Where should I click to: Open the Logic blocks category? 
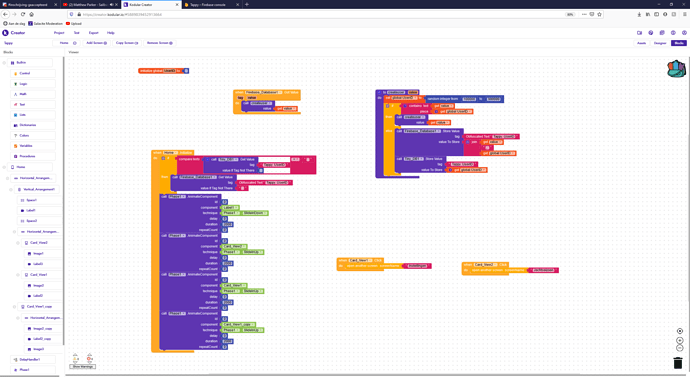(x=33, y=84)
